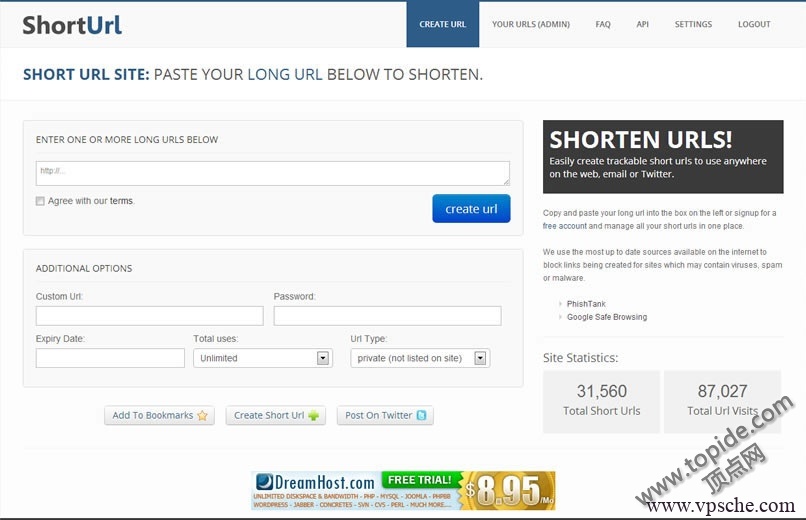Open Settings from top navigation
806x520 pixels.
click(693, 24)
